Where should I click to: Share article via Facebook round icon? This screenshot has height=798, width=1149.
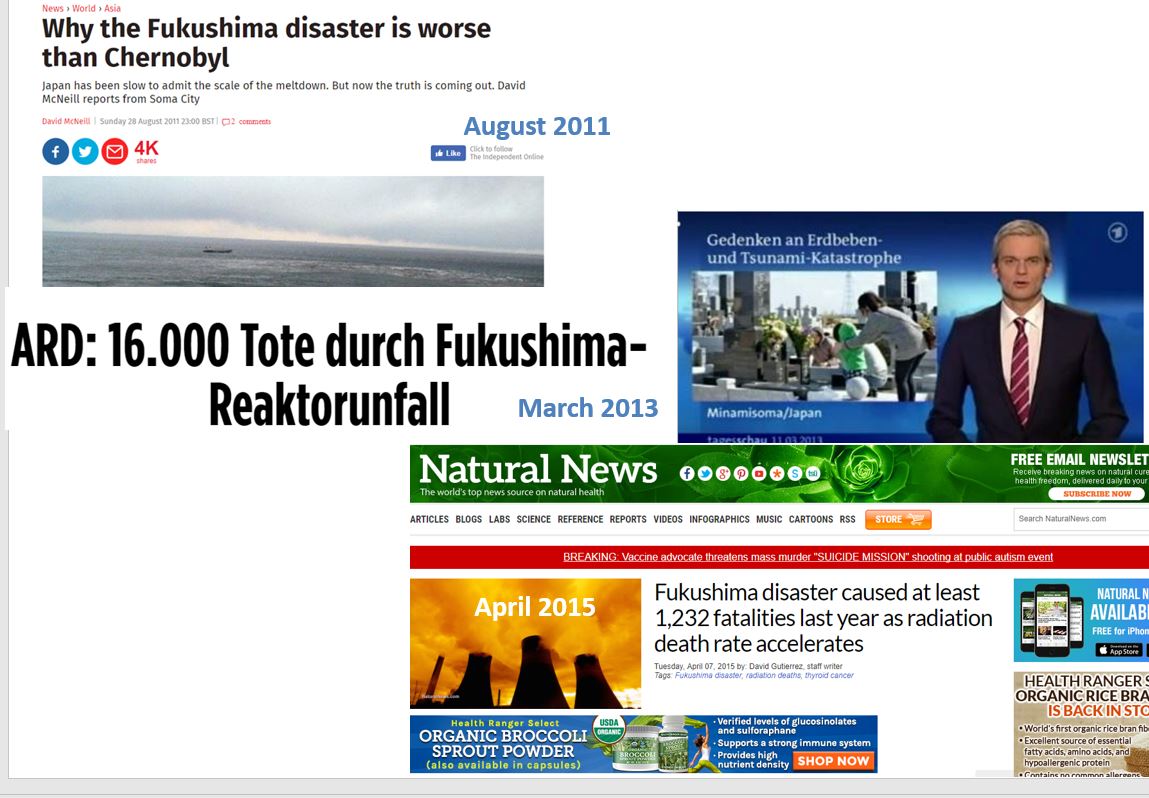point(55,152)
